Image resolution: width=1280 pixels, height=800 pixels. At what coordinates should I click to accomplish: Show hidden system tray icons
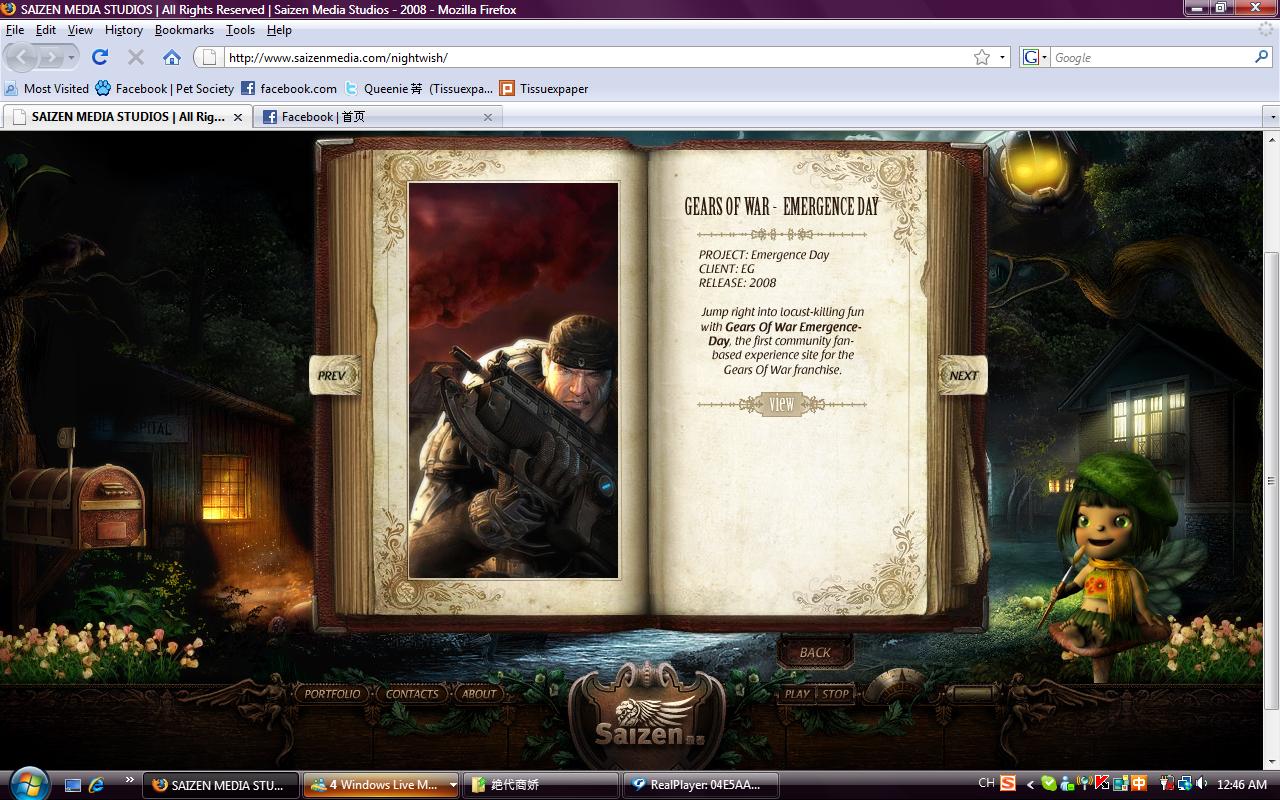tap(1030, 784)
